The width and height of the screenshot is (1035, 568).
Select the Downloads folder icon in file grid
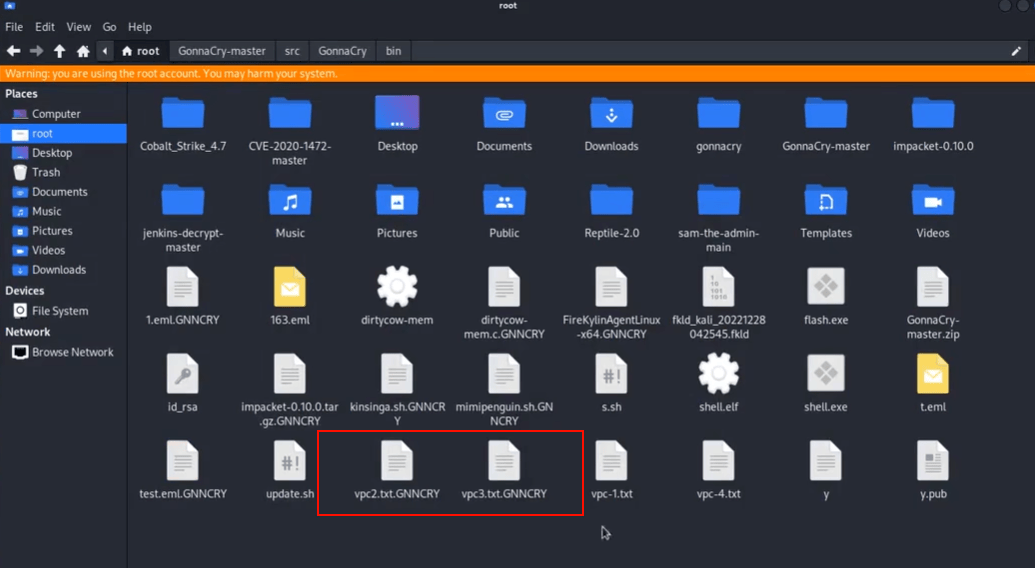(x=611, y=113)
